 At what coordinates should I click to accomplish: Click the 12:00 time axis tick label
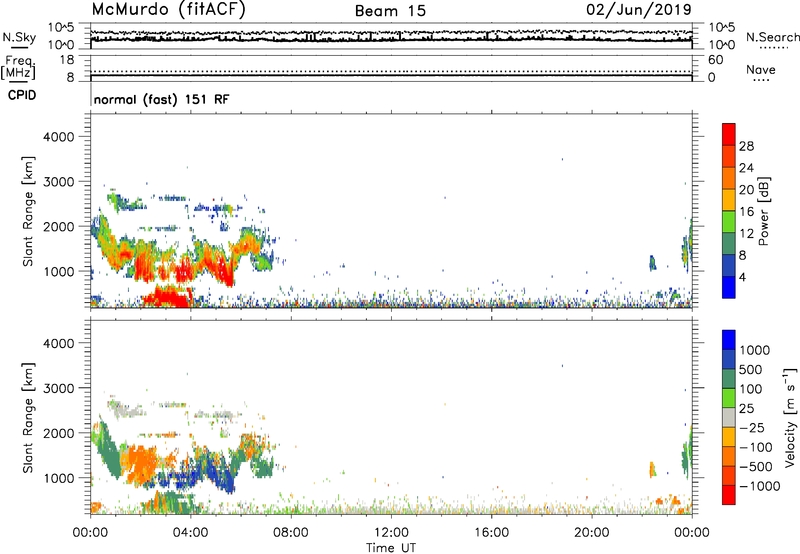pyautogui.click(x=391, y=533)
